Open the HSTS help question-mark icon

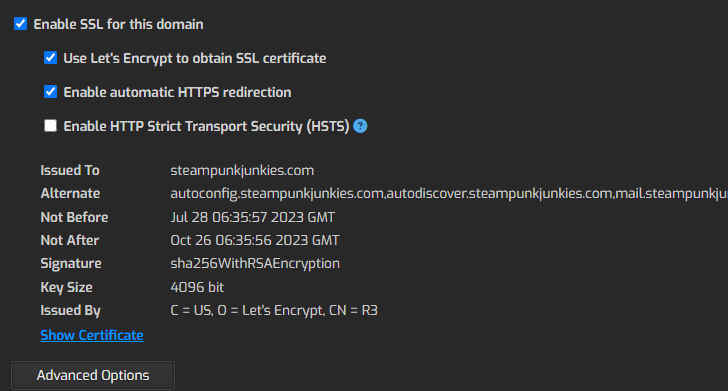360,126
